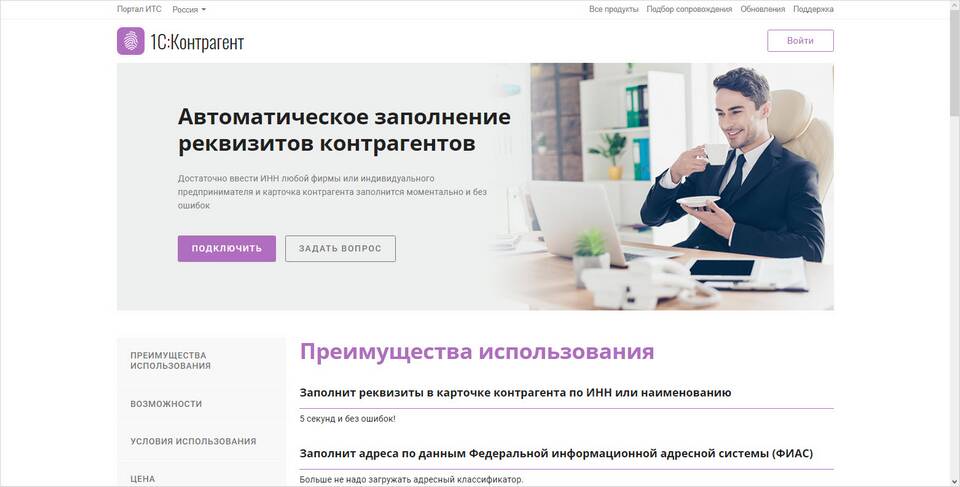Click the purple ПОДКЛЮЧИТЬ button
Viewport: 960px width, 487px height.
[x=227, y=249]
